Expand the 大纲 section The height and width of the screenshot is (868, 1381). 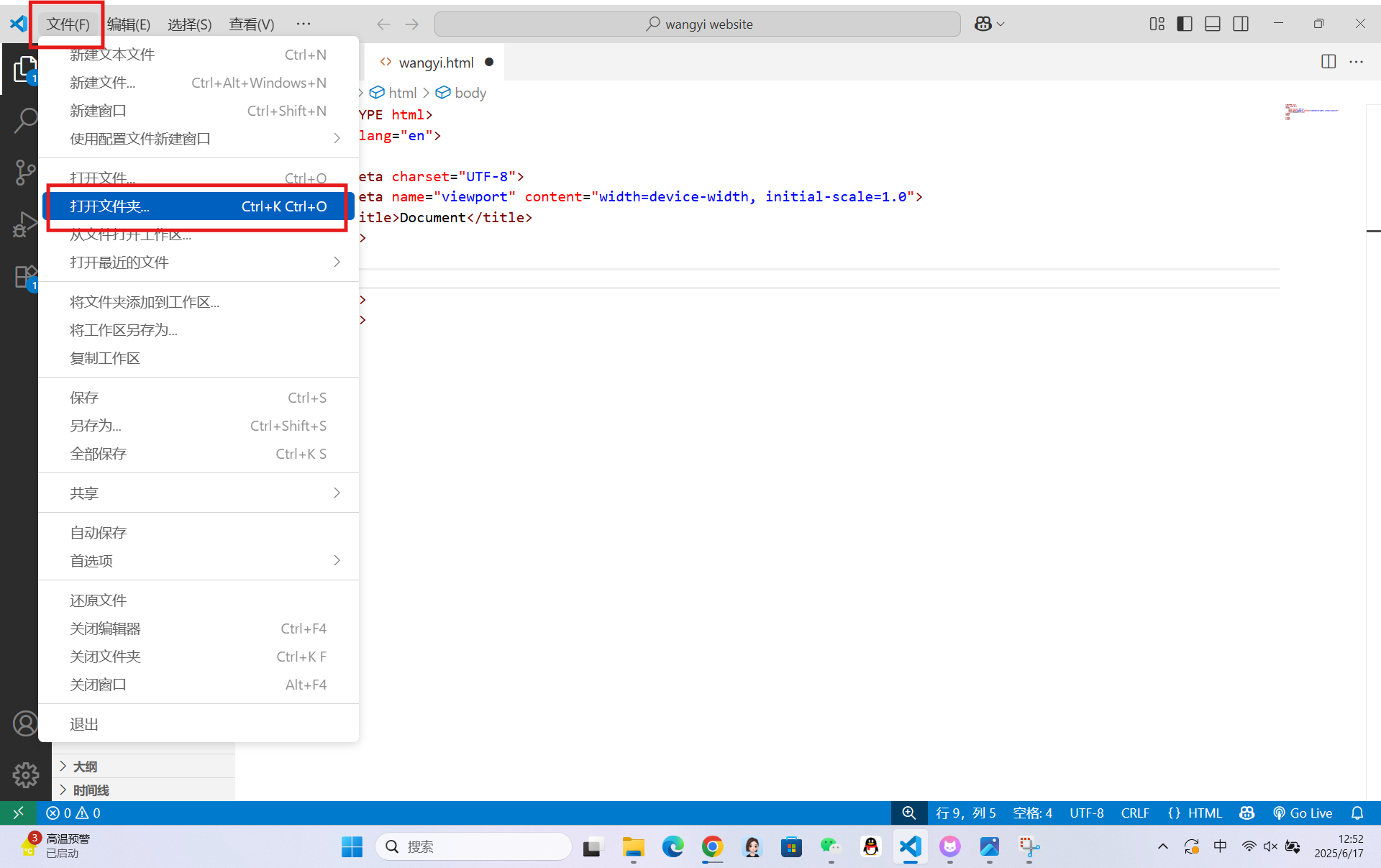pyautogui.click(x=144, y=767)
